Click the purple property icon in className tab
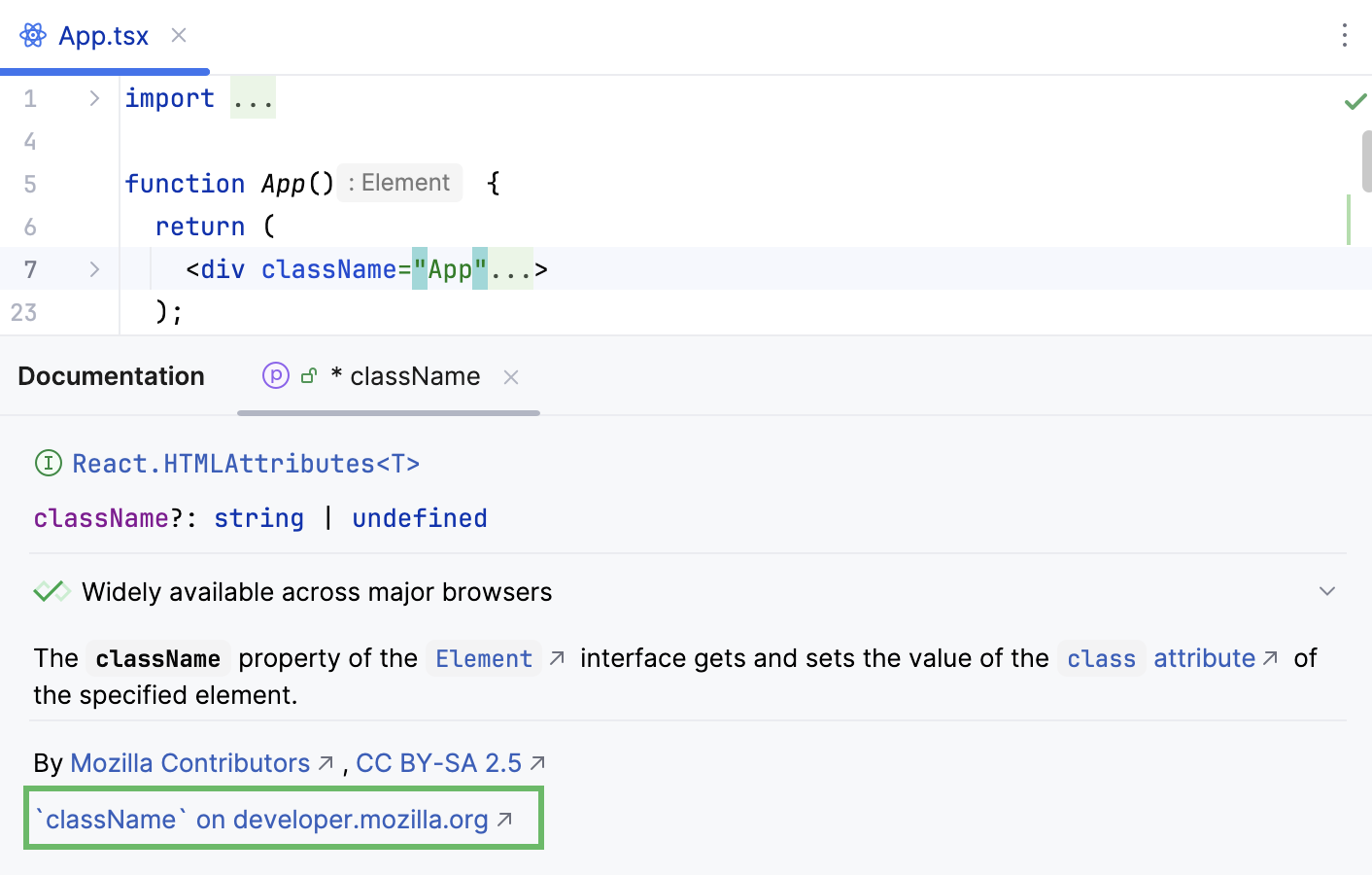 click(x=274, y=376)
